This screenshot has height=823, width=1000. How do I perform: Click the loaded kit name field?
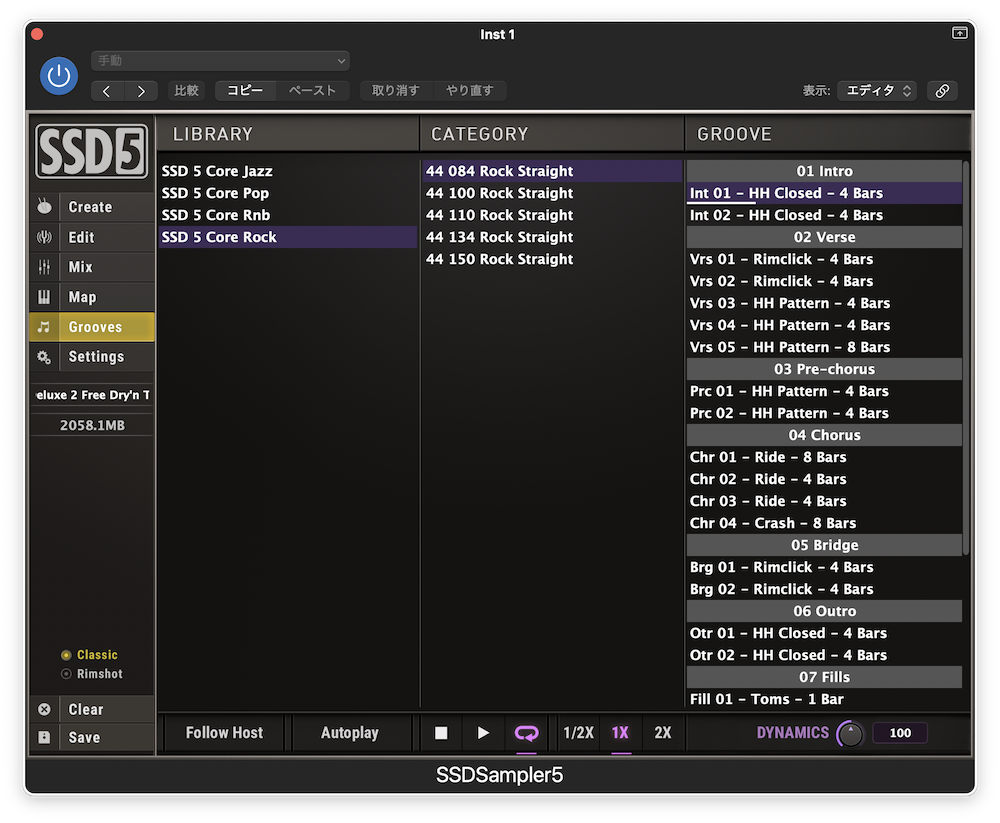coord(92,395)
